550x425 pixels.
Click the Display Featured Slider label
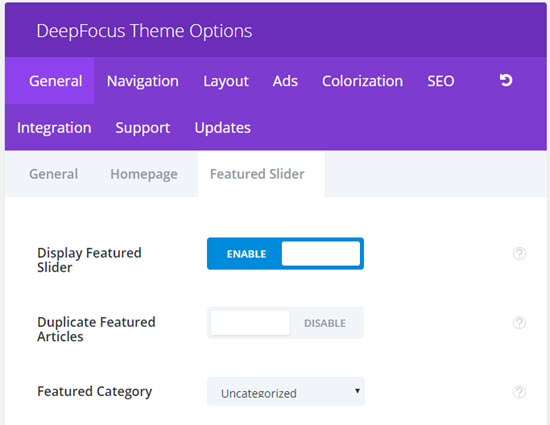[x=89, y=260]
